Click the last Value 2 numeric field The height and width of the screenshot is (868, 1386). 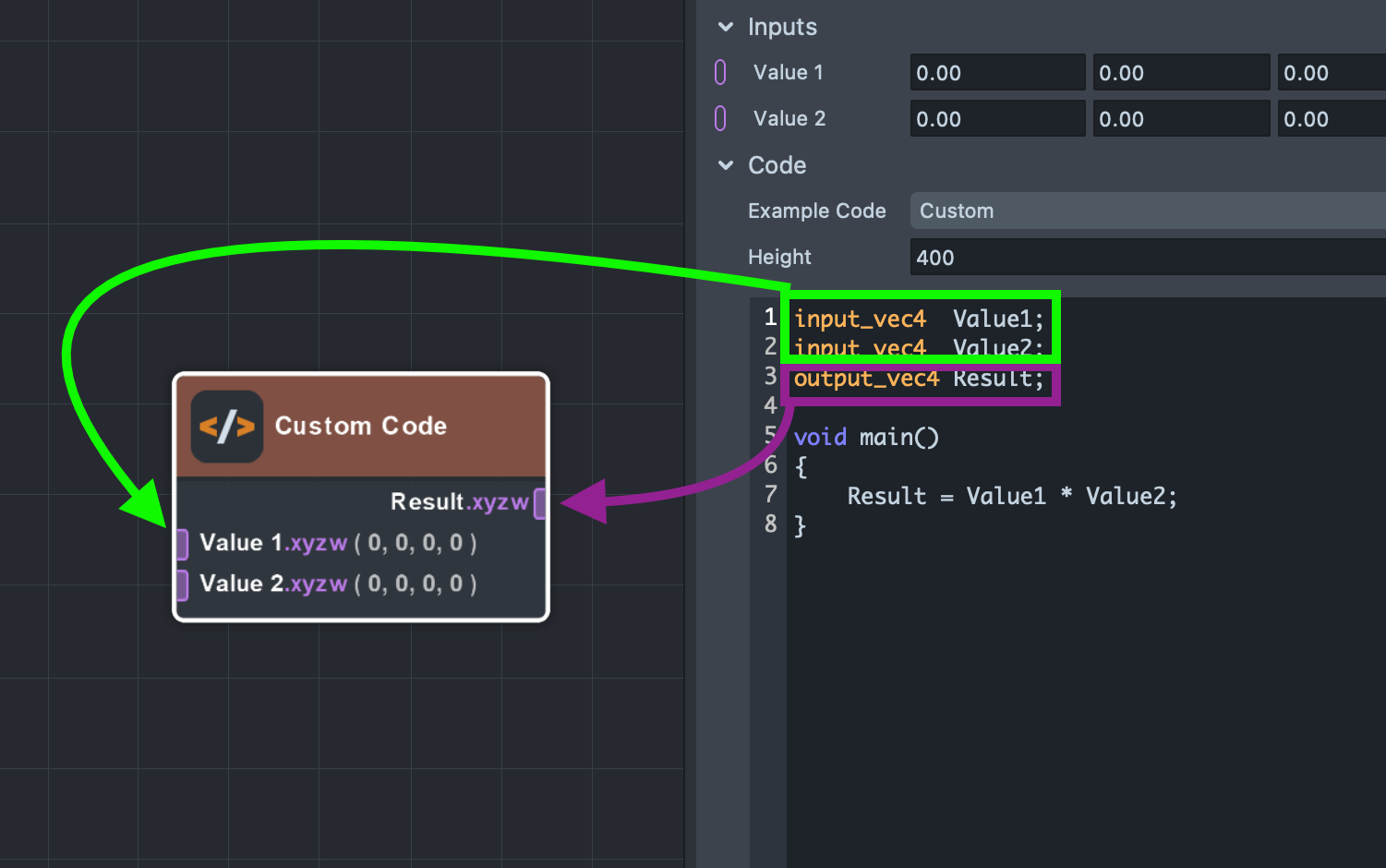[x=1330, y=118]
